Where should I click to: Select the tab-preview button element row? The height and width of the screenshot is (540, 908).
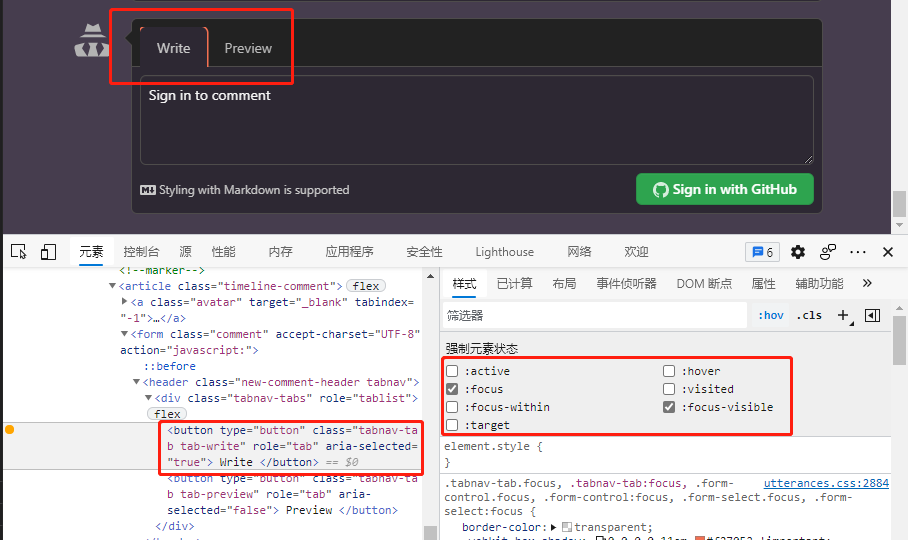[283, 494]
